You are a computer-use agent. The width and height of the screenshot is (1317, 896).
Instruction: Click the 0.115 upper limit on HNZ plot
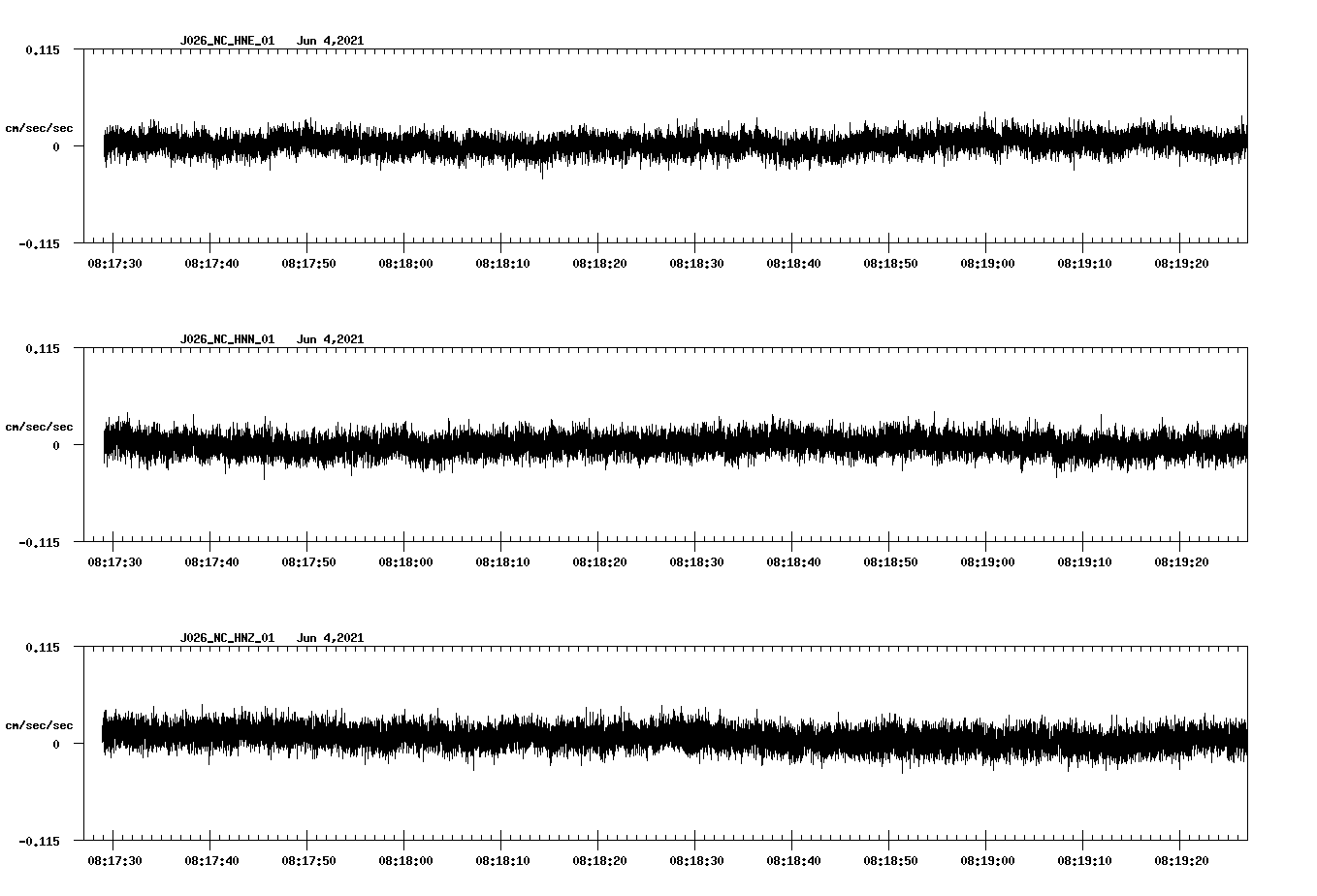(x=42, y=647)
